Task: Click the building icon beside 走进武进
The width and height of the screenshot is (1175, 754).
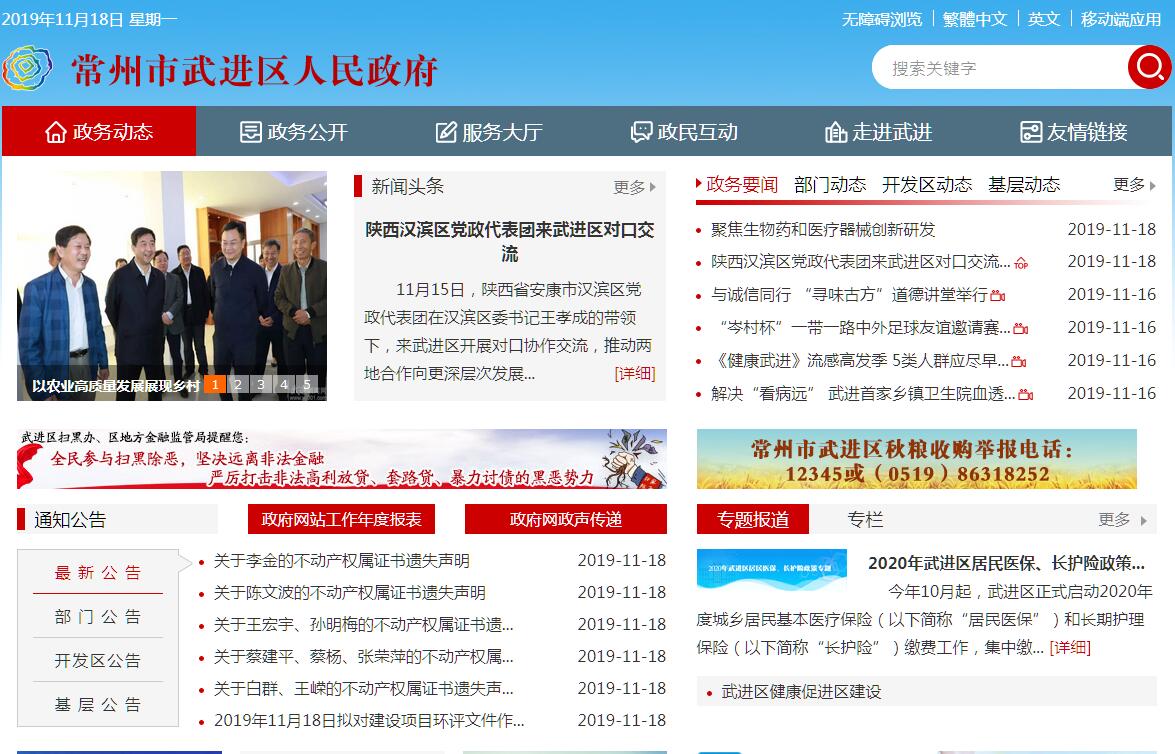Action: (836, 132)
